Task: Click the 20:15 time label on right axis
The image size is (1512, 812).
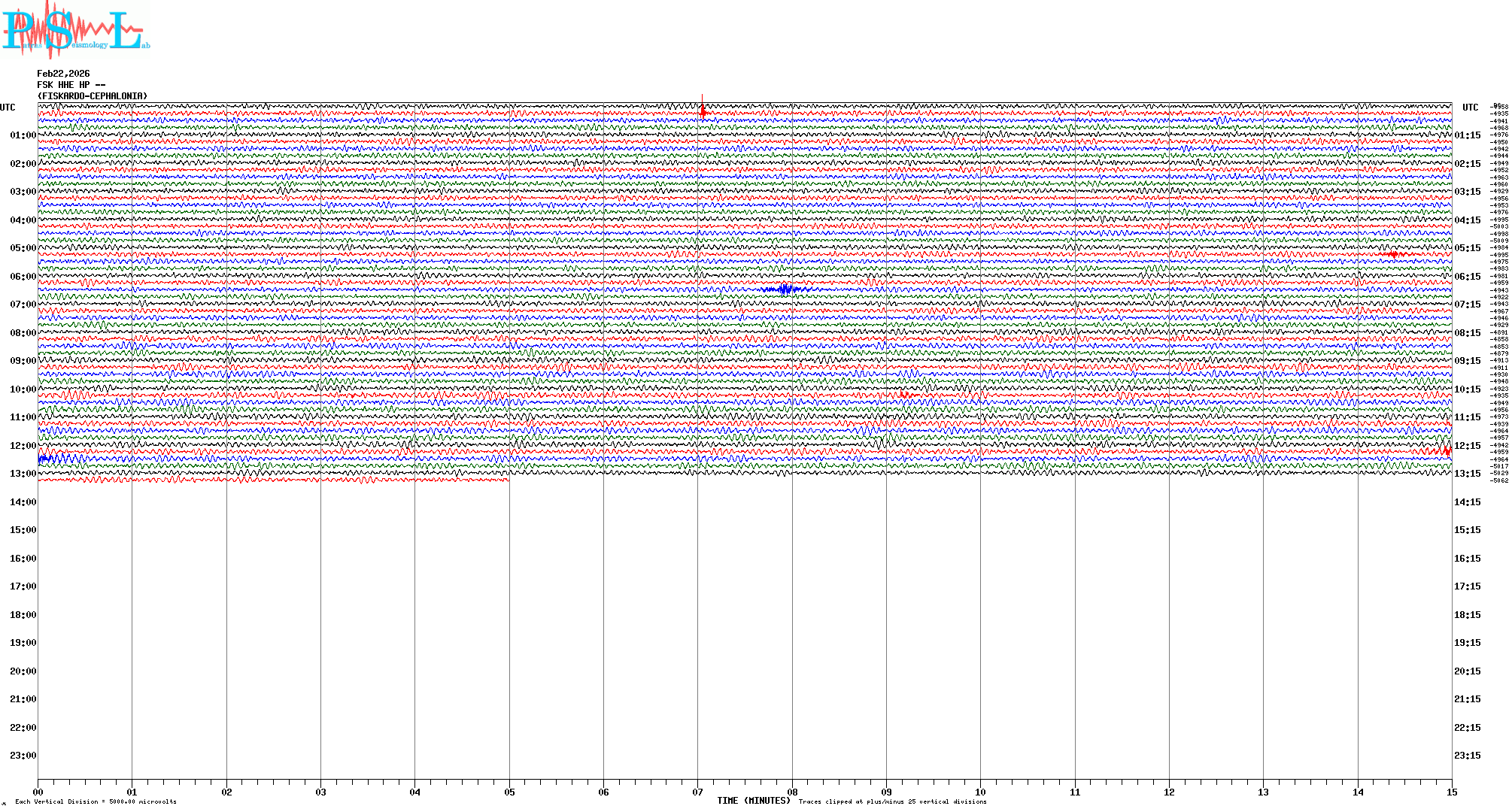Action: pos(1467,671)
